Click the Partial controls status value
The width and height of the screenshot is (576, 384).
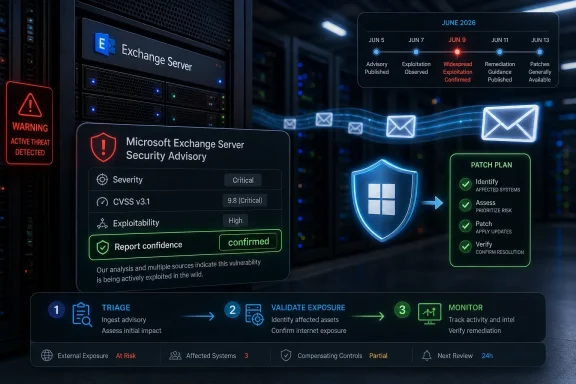click(378, 356)
